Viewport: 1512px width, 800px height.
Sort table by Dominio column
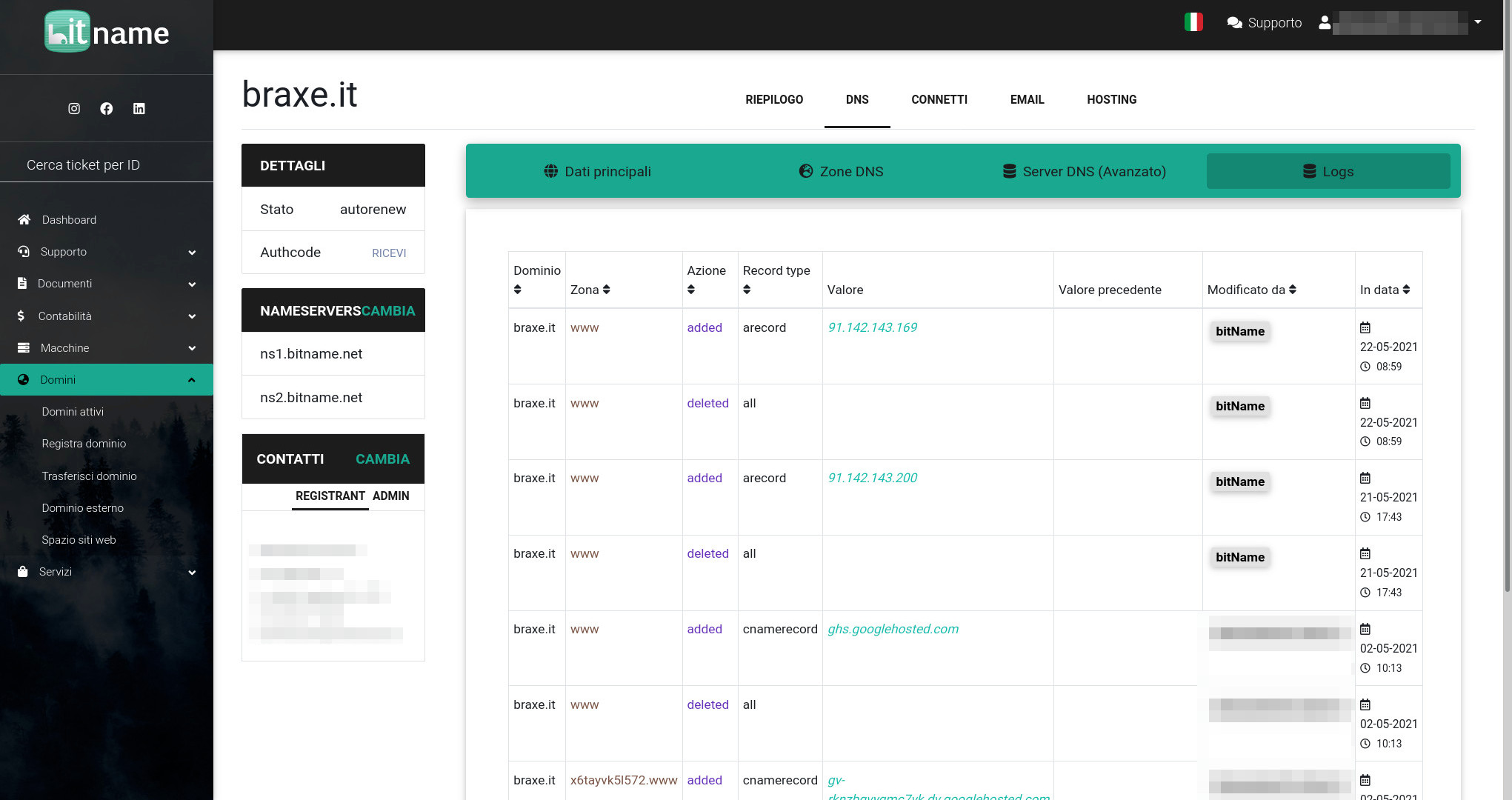coord(518,290)
